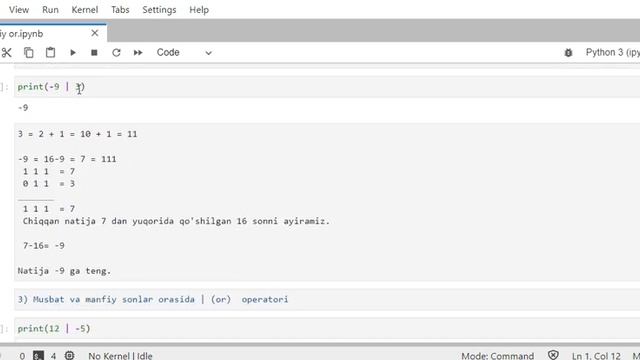This screenshot has height=360, width=640.
Task: Select the Python 3 kernel name
Action: pos(612,53)
